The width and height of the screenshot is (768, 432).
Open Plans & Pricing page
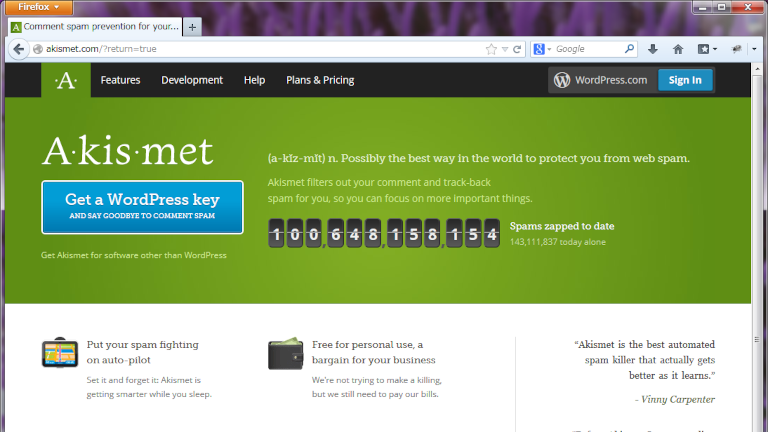tap(320, 80)
